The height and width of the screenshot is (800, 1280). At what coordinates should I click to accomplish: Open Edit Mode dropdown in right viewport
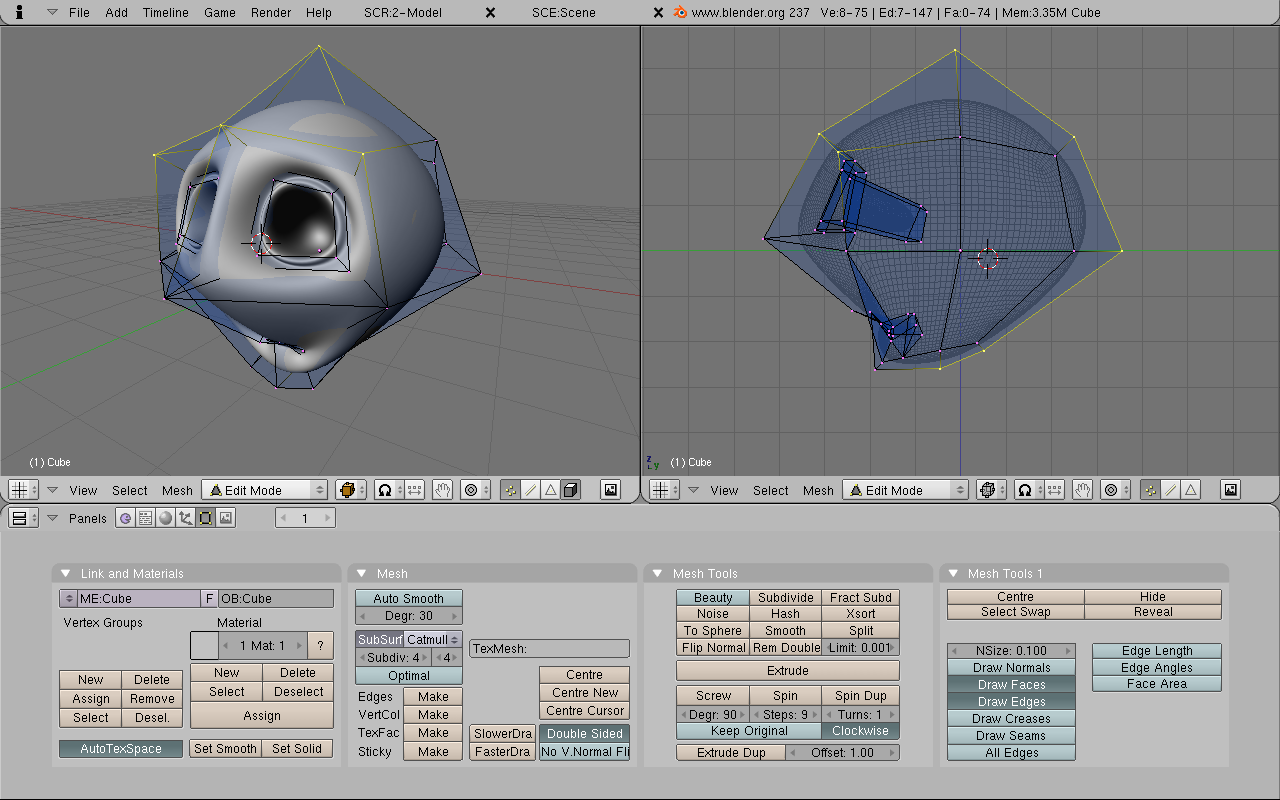906,490
